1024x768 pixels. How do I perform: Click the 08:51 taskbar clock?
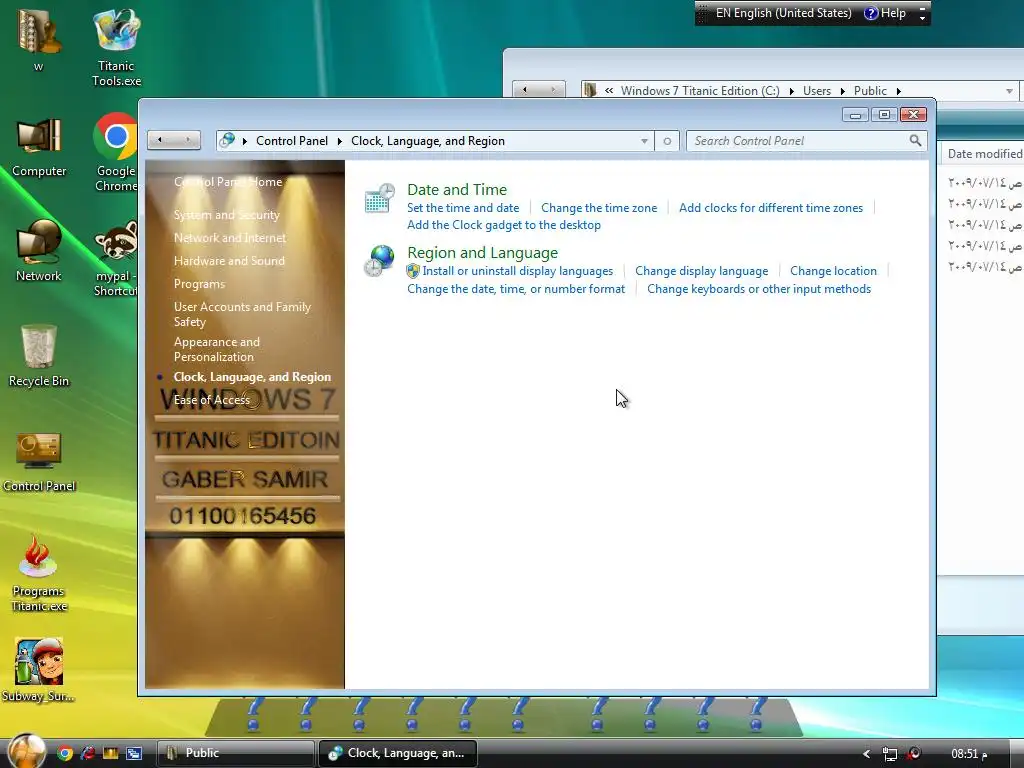tap(969, 754)
